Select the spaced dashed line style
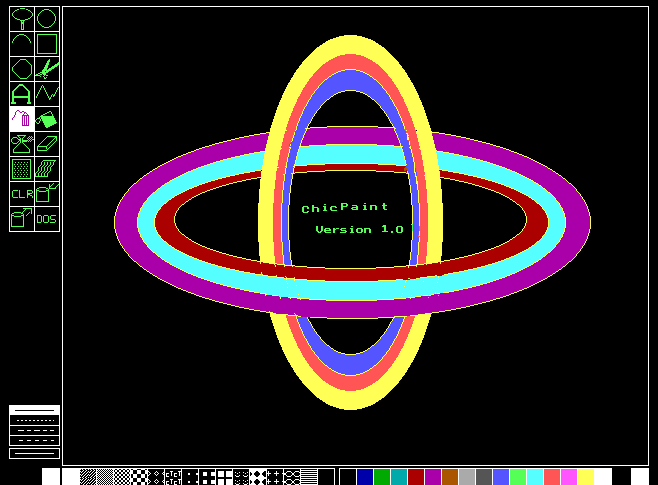Image resolution: width=658 pixels, height=485 pixels. point(34,440)
